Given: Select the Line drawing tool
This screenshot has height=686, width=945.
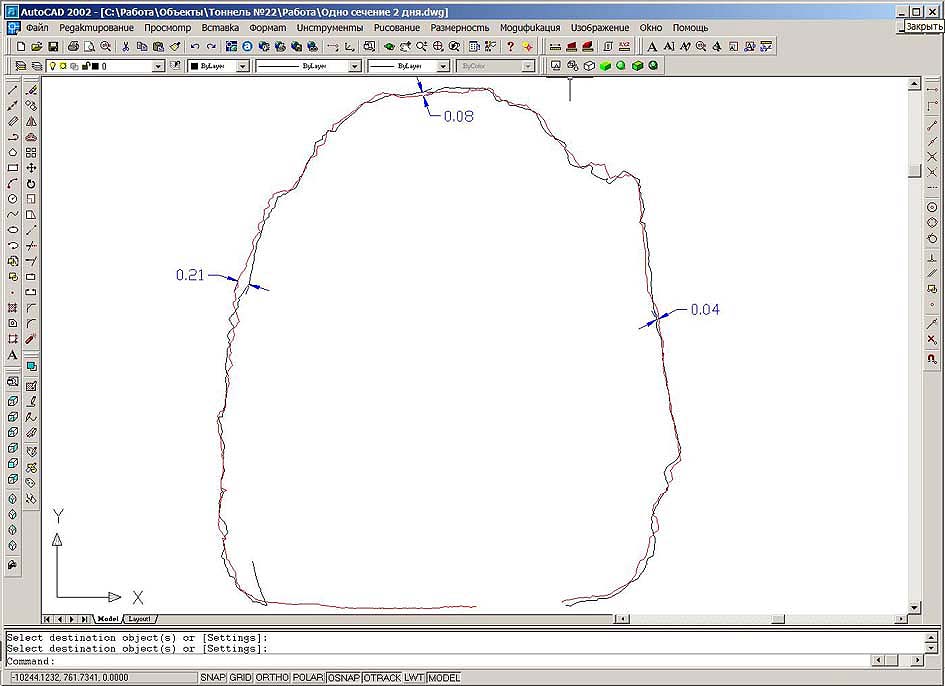Looking at the screenshot, I should pyautogui.click(x=13, y=90).
